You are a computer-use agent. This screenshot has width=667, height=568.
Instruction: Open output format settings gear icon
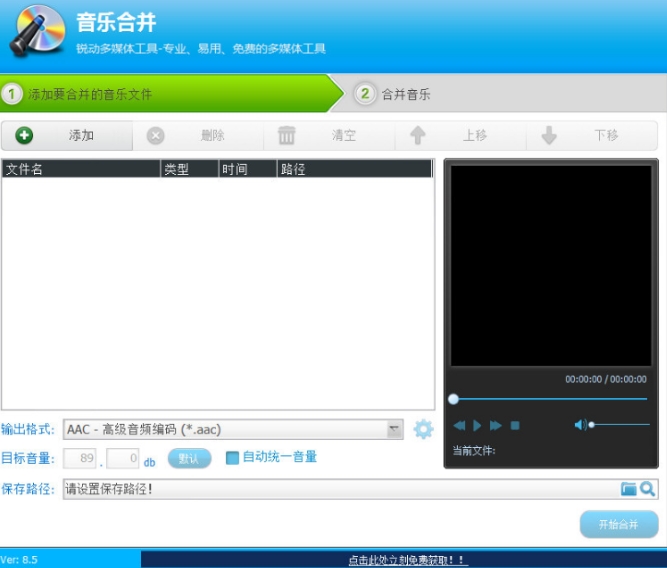[x=423, y=429]
